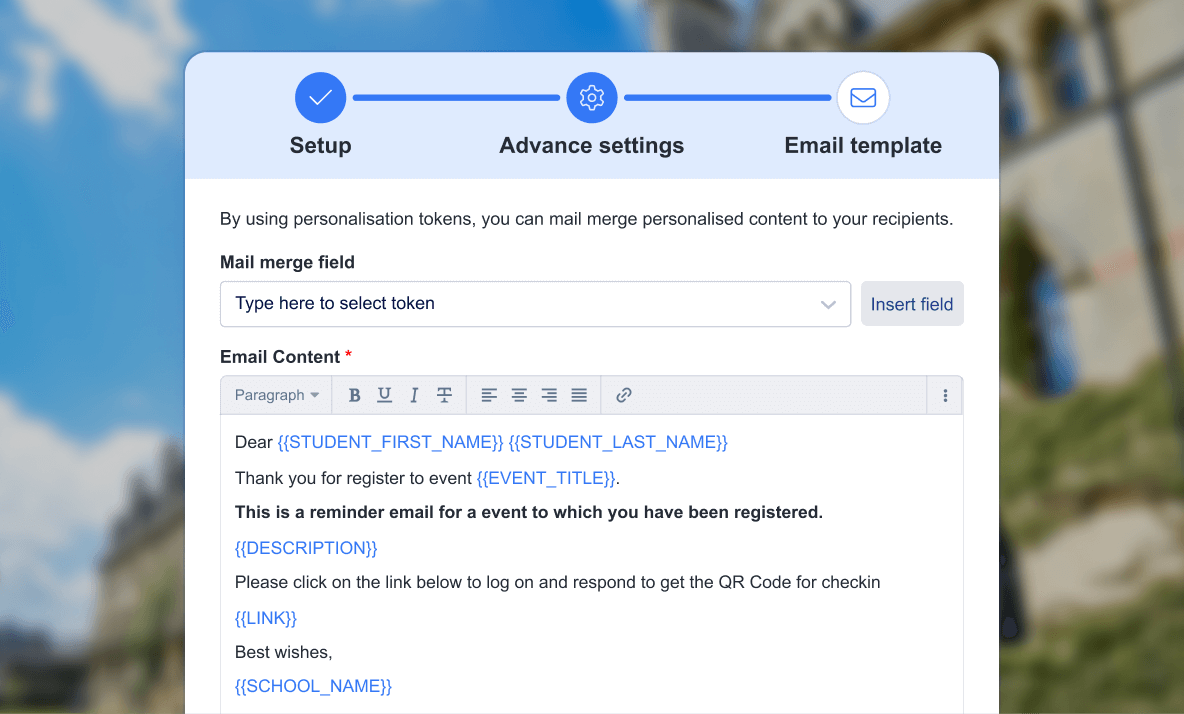Click the 'Please click on the link below' line
This screenshot has width=1184, height=714.
pos(557,583)
